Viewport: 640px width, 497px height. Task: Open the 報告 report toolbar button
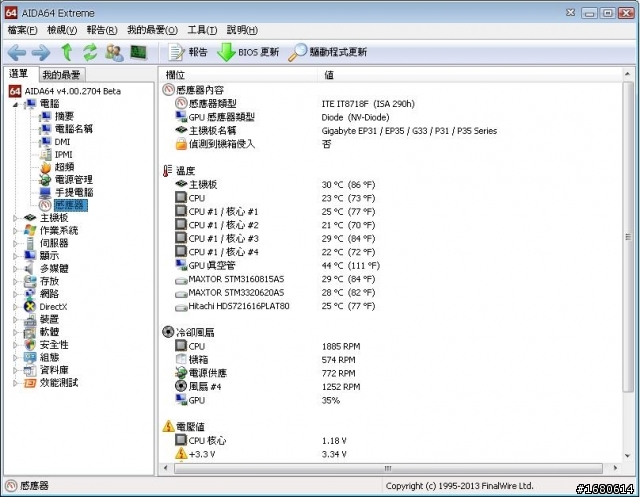(188, 52)
